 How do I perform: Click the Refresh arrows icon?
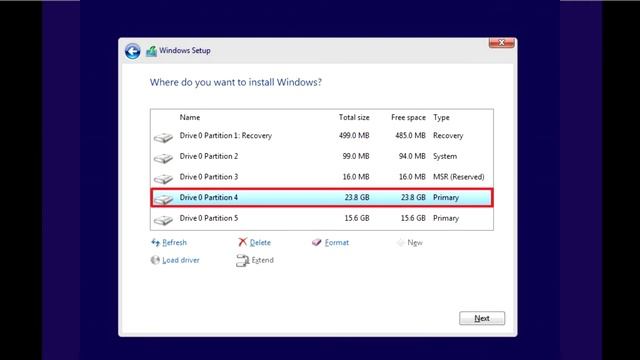(x=155, y=242)
